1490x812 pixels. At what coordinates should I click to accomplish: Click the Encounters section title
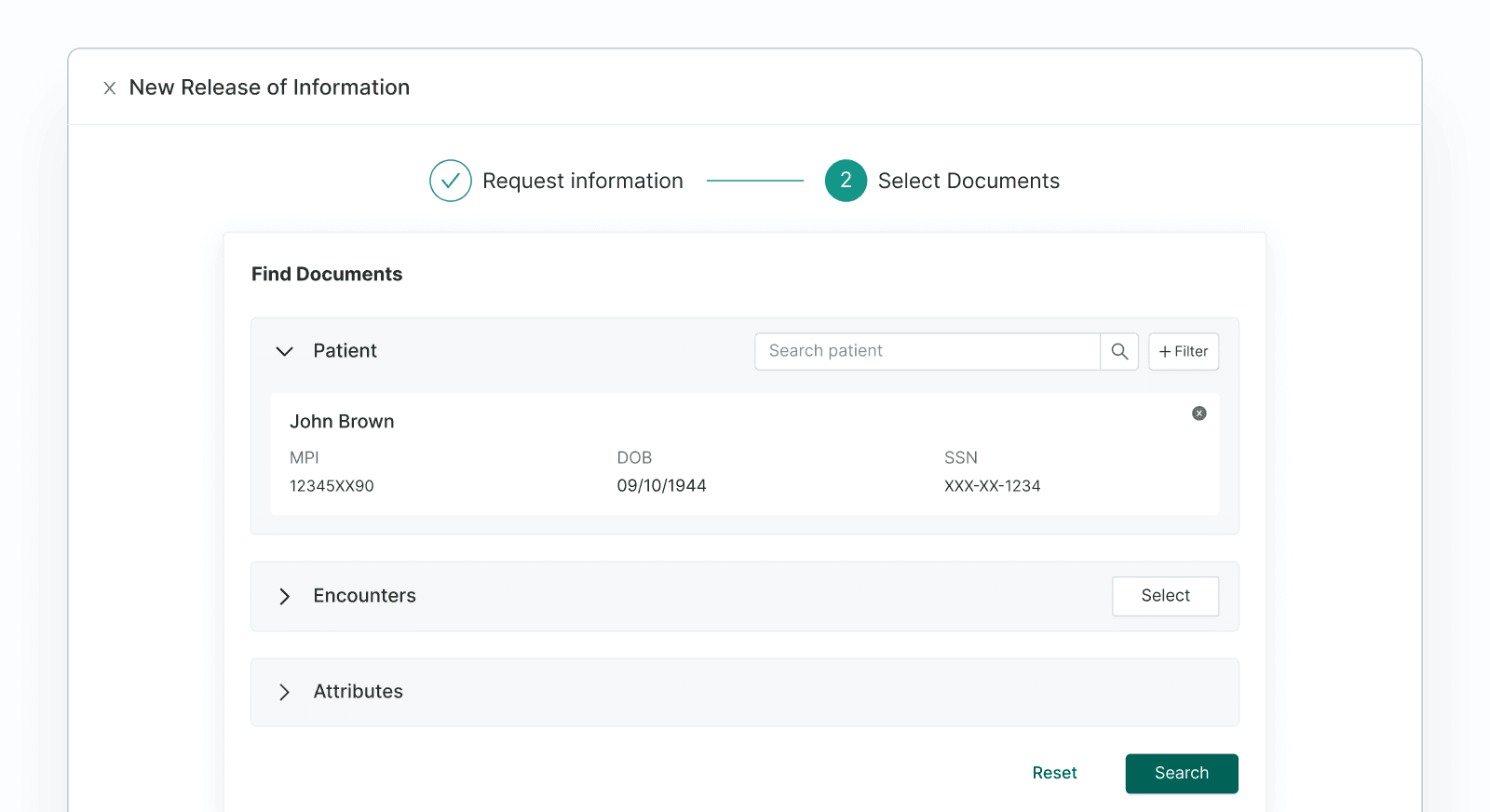[364, 596]
